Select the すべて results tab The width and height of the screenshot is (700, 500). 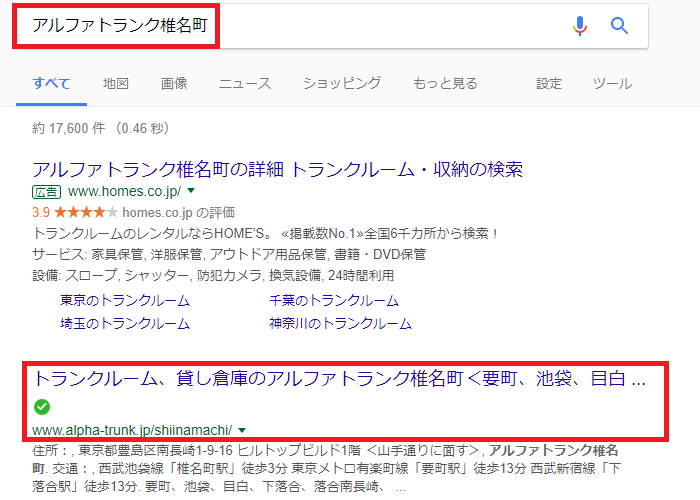point(51,83)
